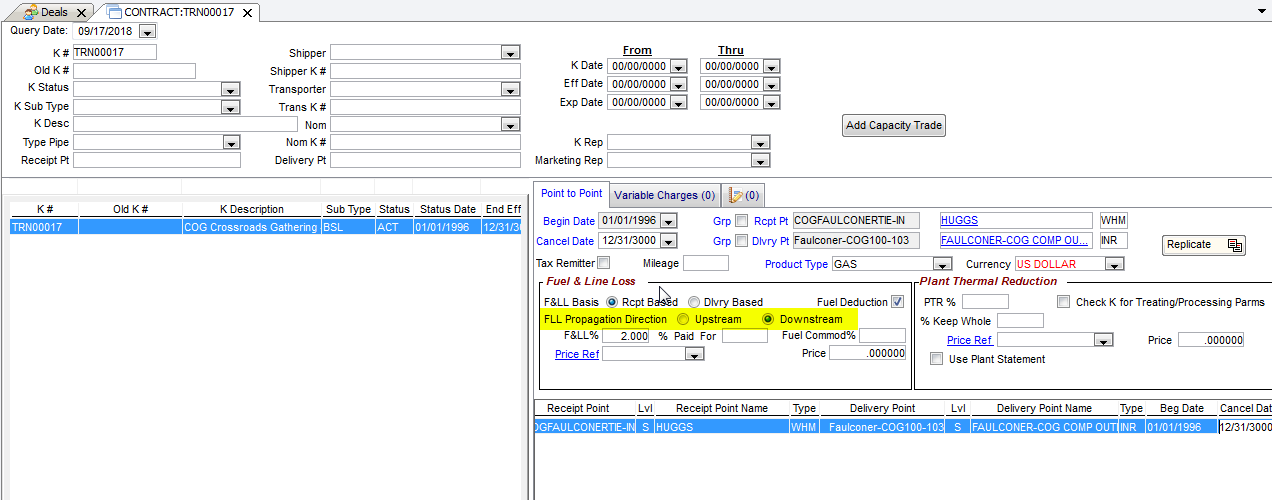Viewport: 1272px width, 500px height.
Task: Enable the Tax Remitter checkbox
Action: [603, 263]
